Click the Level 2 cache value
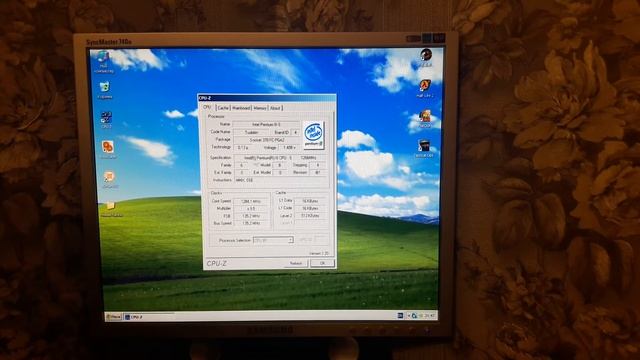Image resolution: width=640 pixels, height=360 pixels. click(310, 216)
